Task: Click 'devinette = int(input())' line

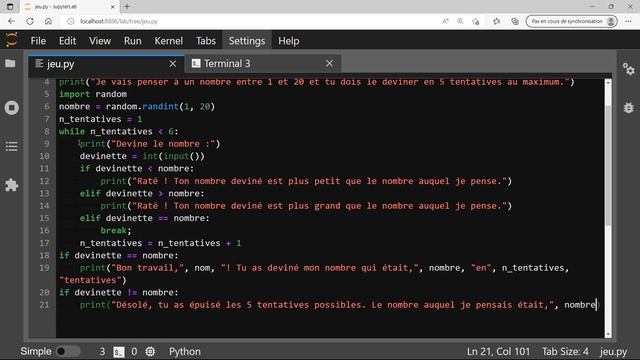Action: (x=142, y=156)
